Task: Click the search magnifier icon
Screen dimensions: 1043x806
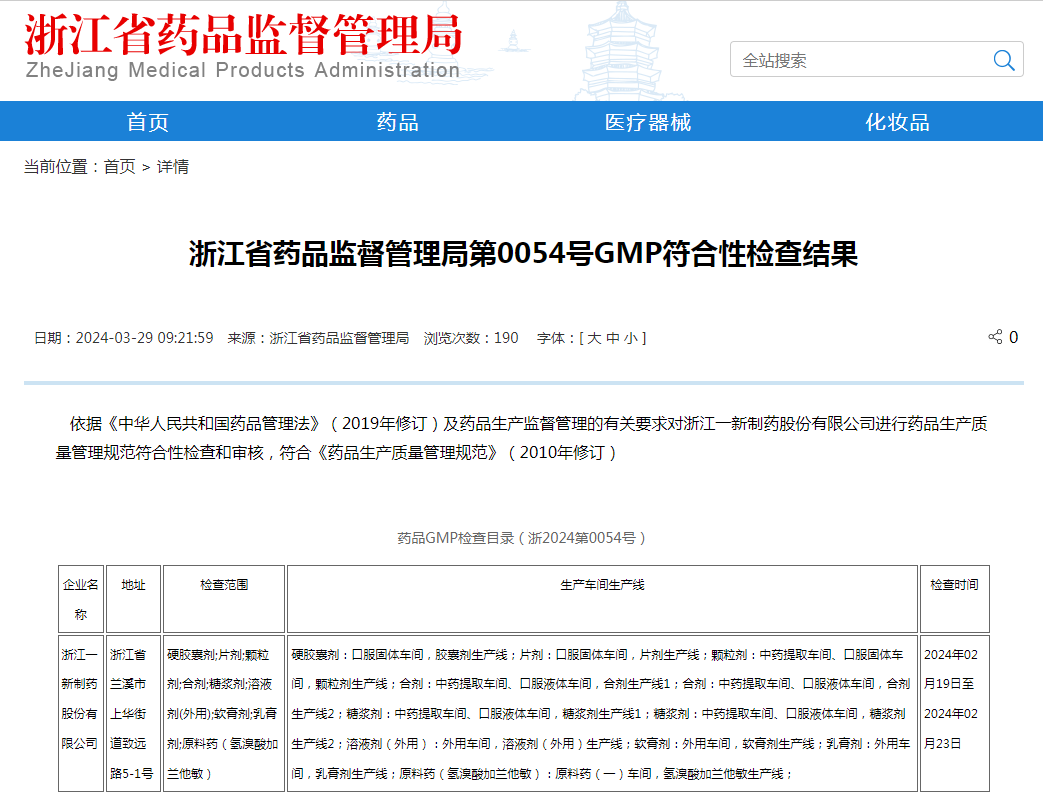Action: point(1004,60)
